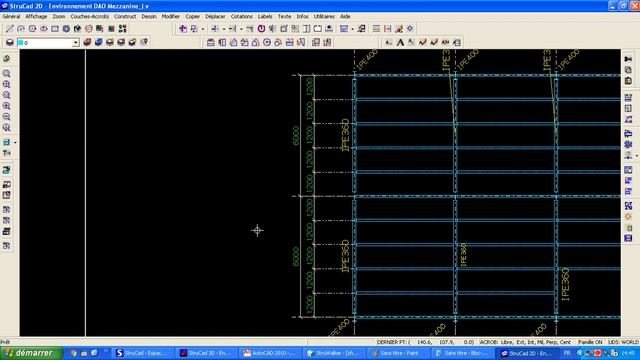The width and height of the screenshot is (640, 360).
Task: Open the Texte menu
Action: coord(284,16)
